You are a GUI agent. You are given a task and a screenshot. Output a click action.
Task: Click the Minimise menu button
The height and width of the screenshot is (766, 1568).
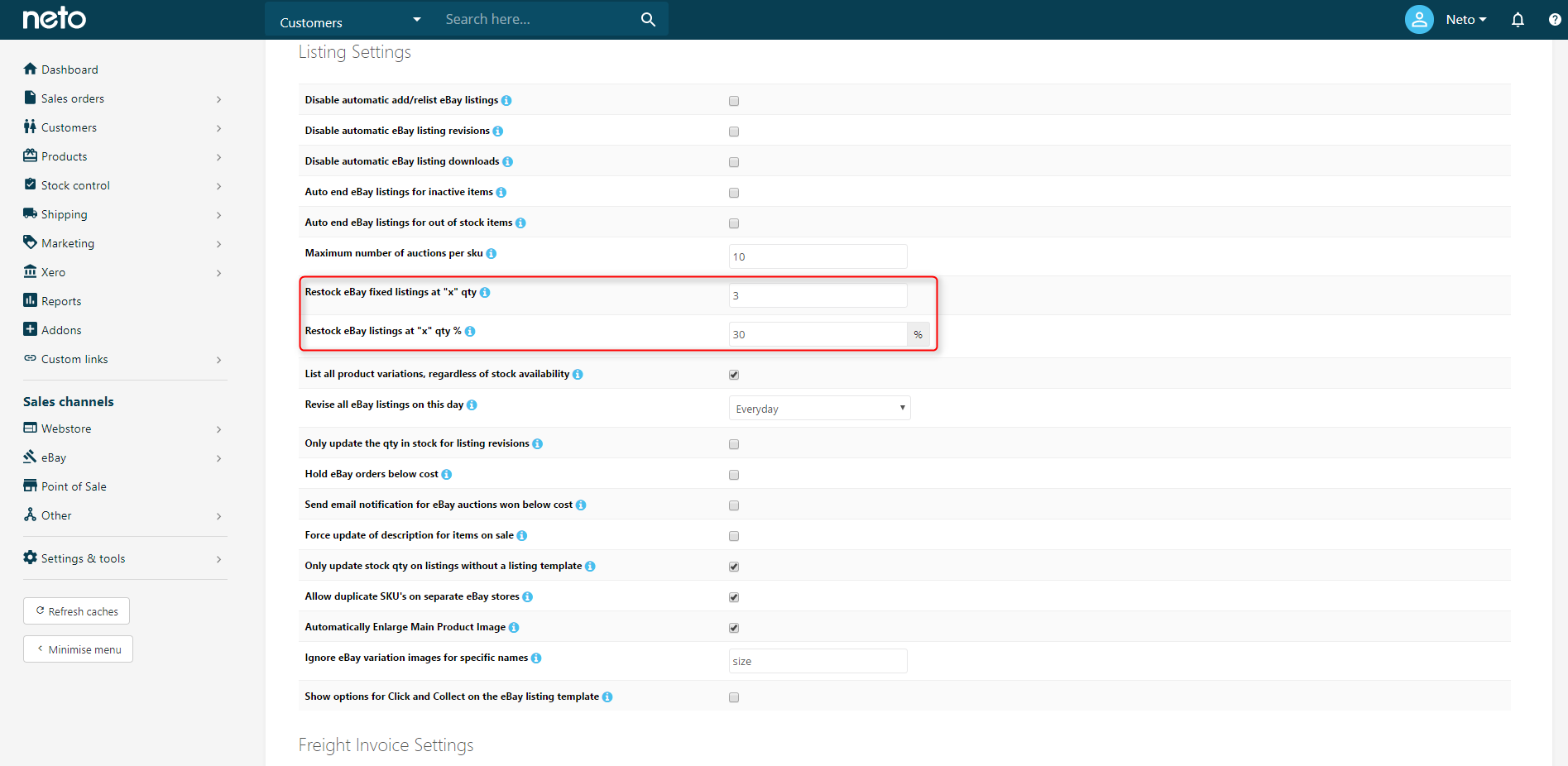[78, 649]
